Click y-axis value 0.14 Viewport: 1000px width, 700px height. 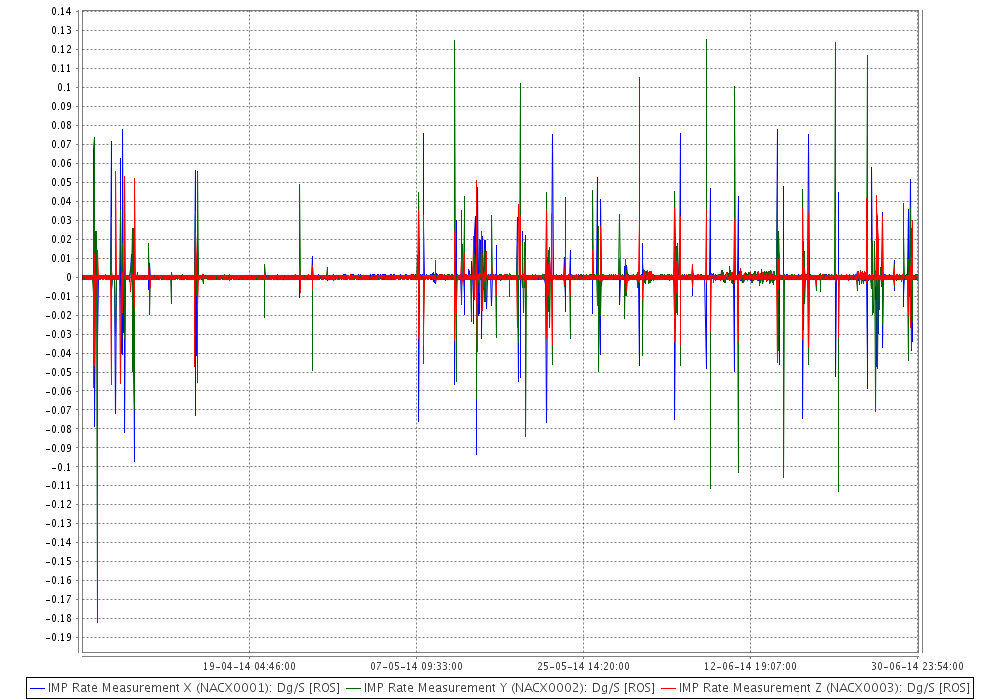(x=62, y=11)
